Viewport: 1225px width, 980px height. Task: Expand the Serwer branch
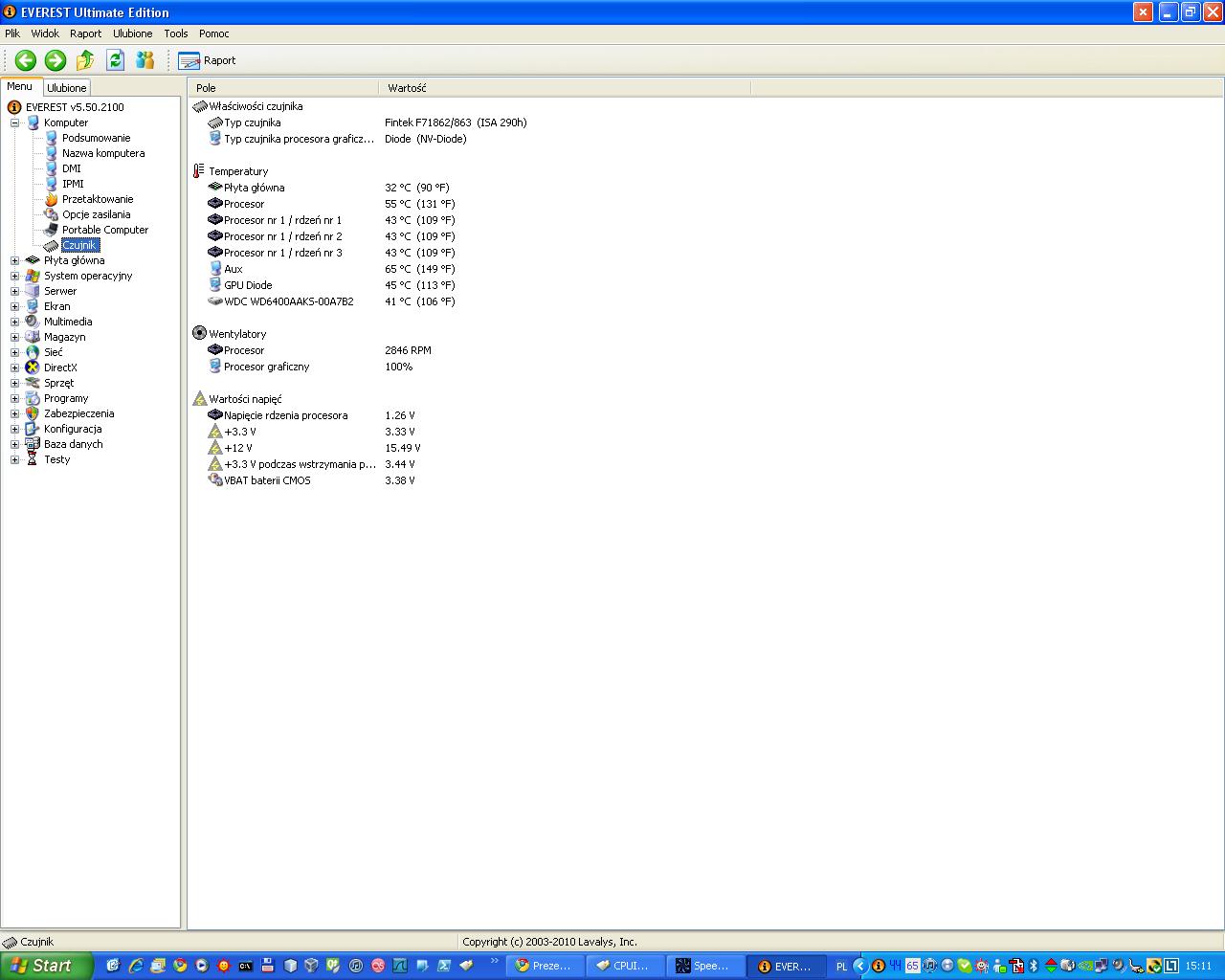[14, 291]
